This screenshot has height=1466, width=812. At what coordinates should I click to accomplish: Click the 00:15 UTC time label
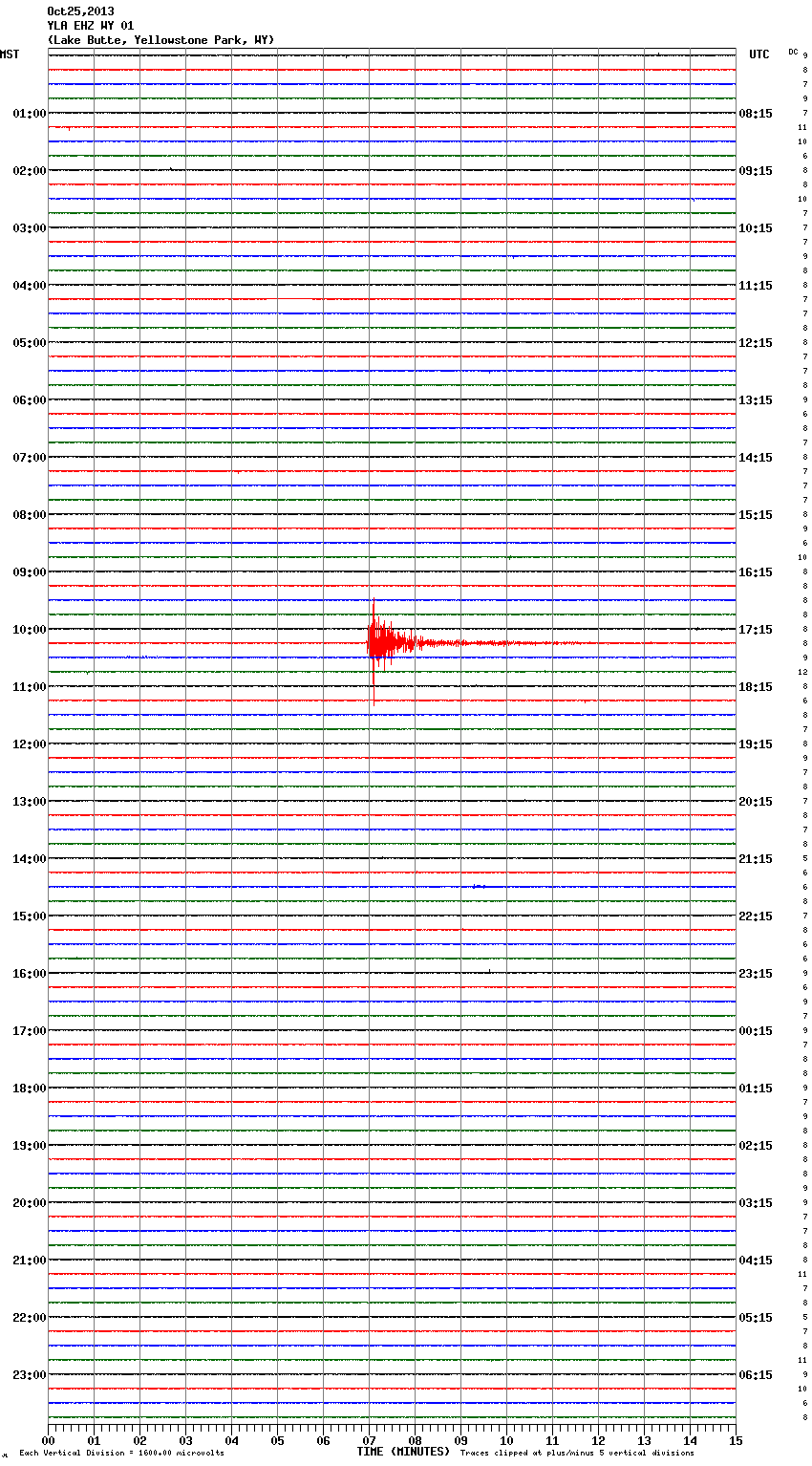coord(756,1031)
